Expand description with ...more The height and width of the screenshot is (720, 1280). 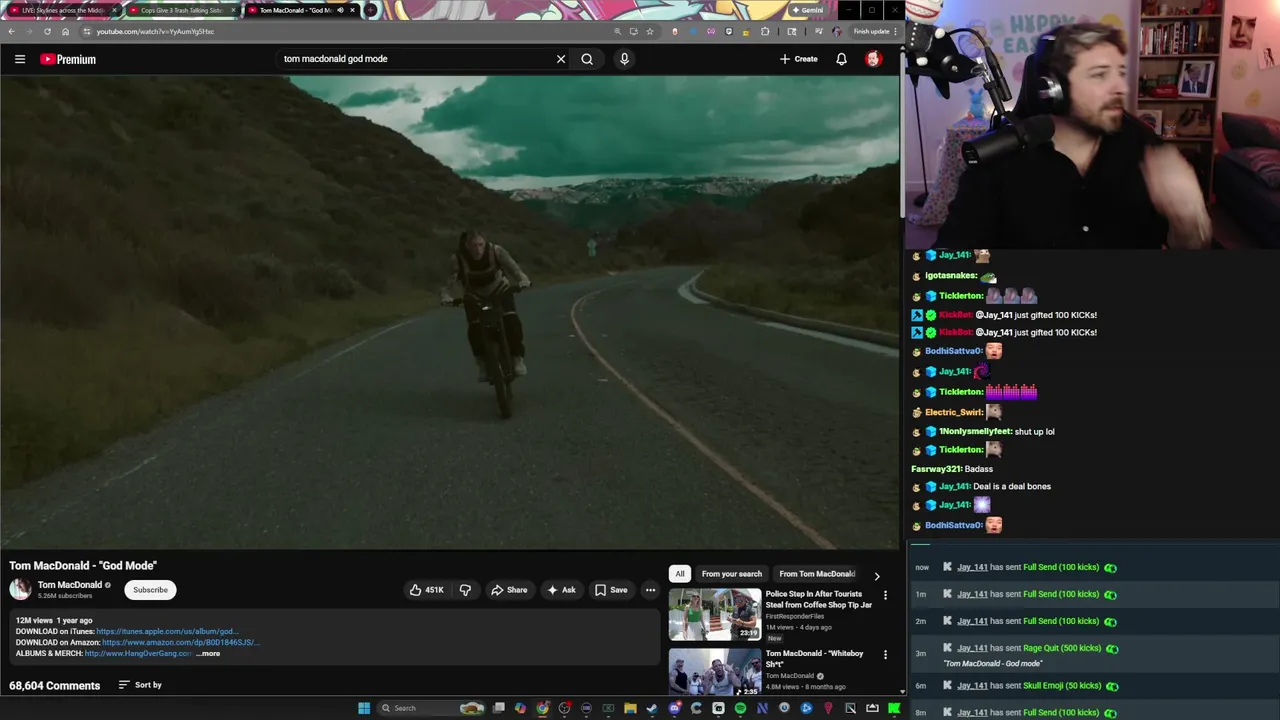[208, 653]
